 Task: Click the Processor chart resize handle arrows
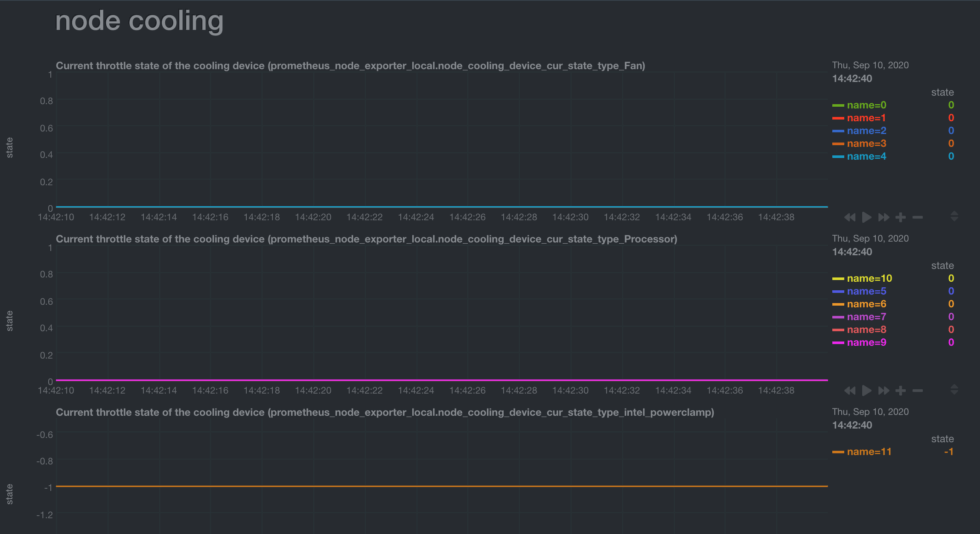pyautogui.click(x=954, y=390)
